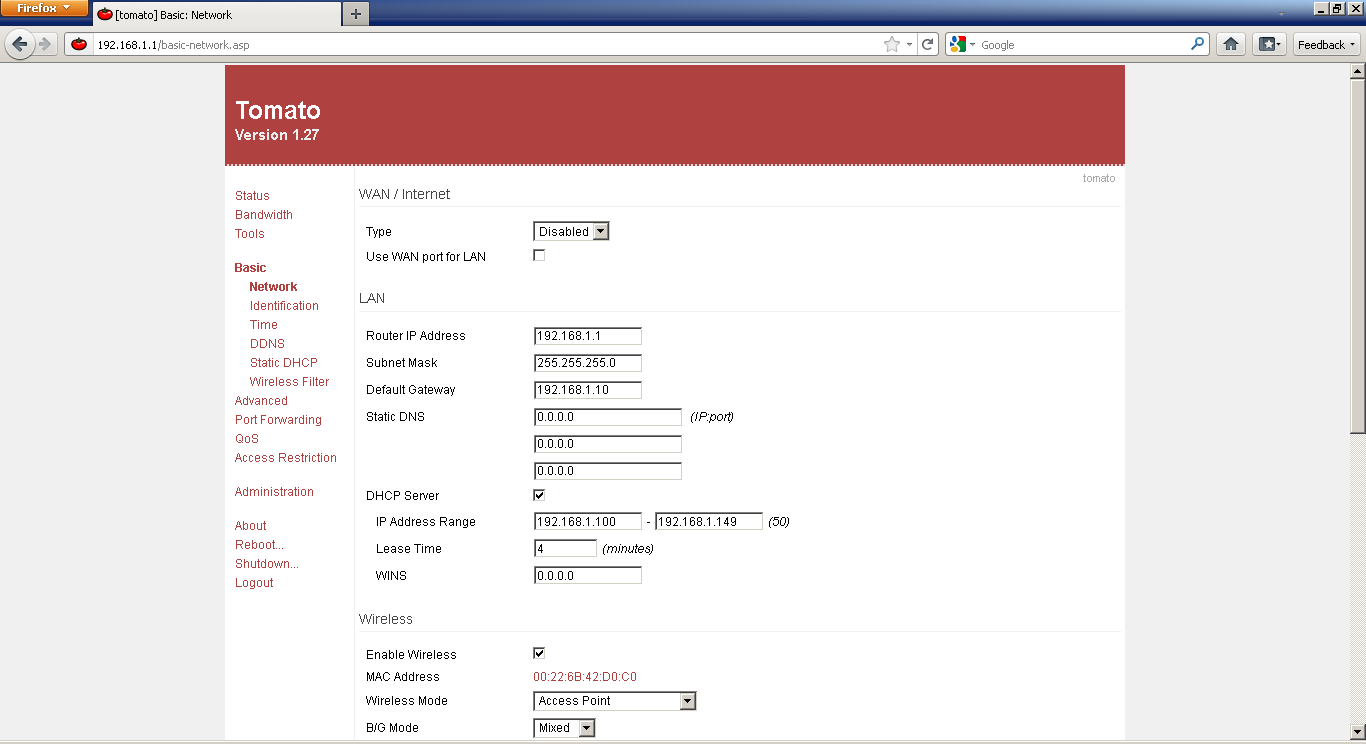Click the IP range end field 192.168.1.149
Image resolution: width=1366 pixels, height=744 pixels.
click(x=709, y=522)
